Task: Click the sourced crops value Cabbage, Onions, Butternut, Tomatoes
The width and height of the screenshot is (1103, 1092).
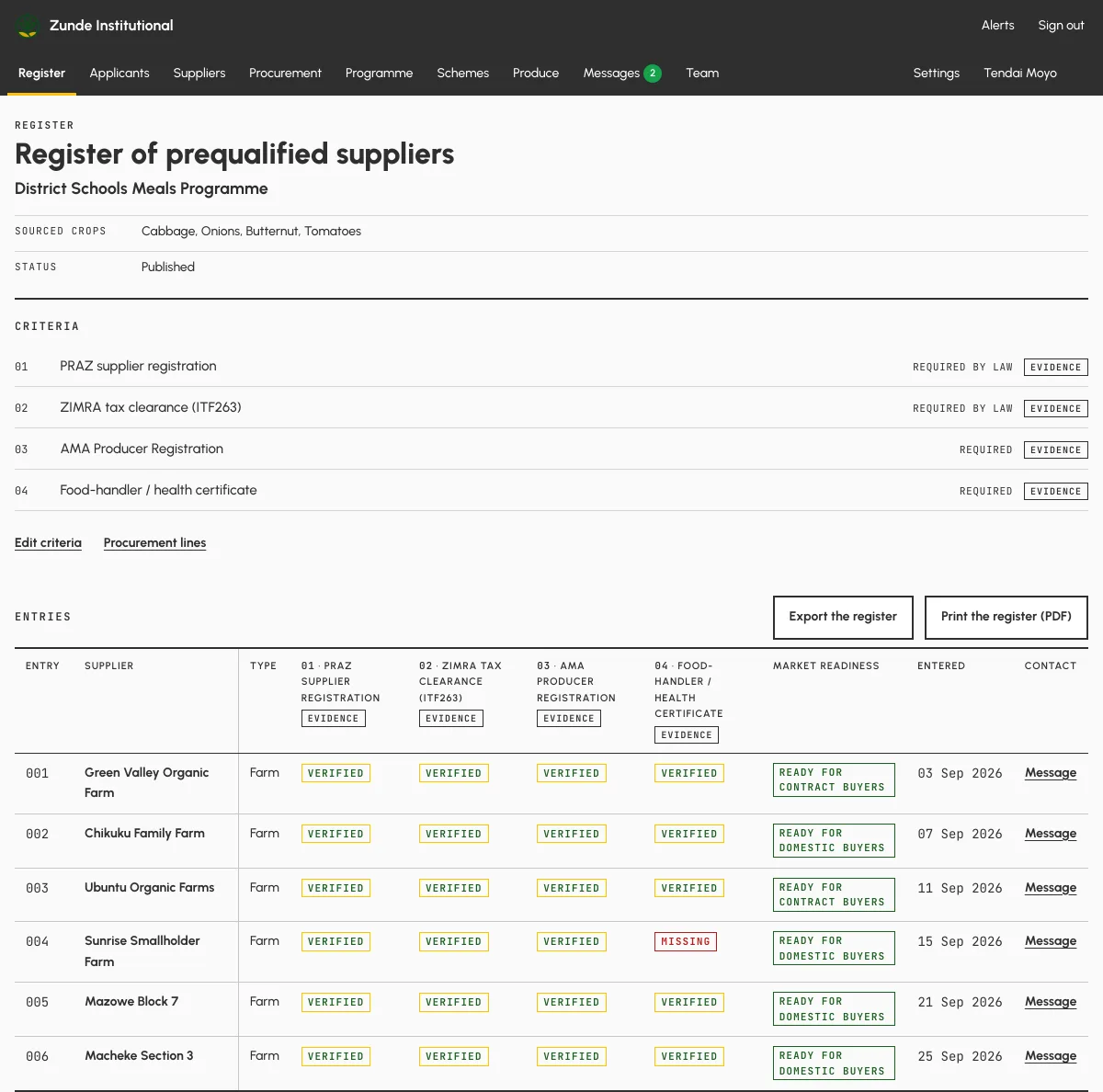Action: 251,232
